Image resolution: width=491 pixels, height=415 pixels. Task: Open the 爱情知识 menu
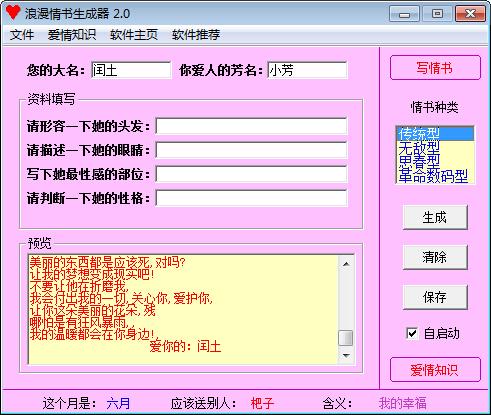pyautogui.click(x=72, y=35)
